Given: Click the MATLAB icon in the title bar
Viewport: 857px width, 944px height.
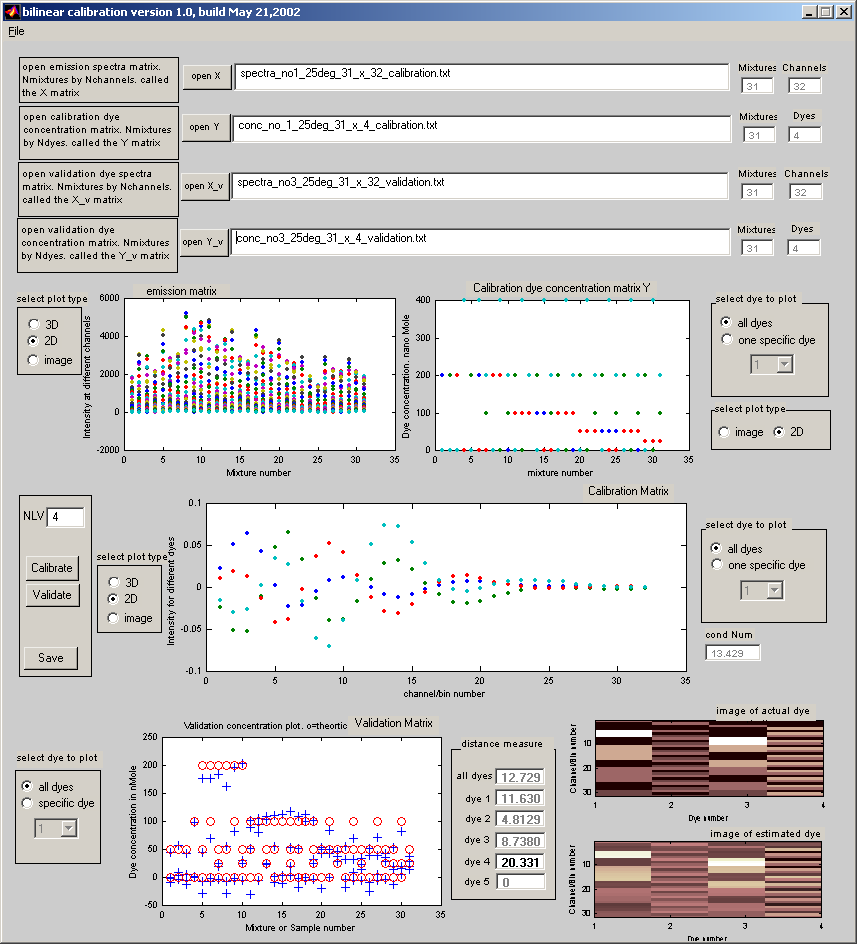Looking at the screenshot, I should pos(11,11).
